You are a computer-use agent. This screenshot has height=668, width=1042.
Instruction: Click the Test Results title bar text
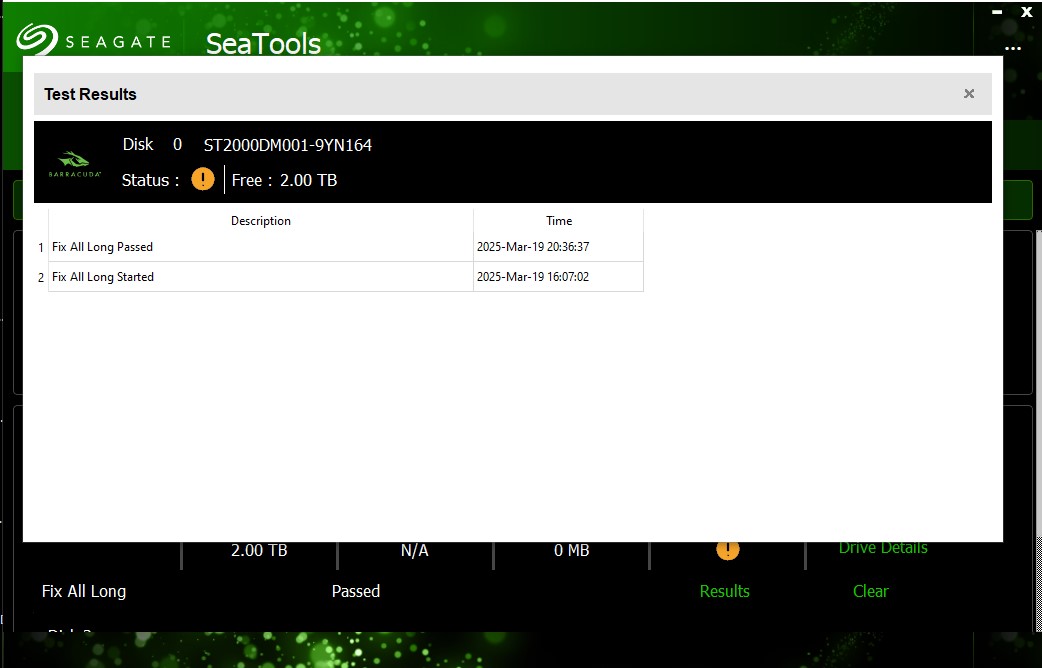(90, 94)
